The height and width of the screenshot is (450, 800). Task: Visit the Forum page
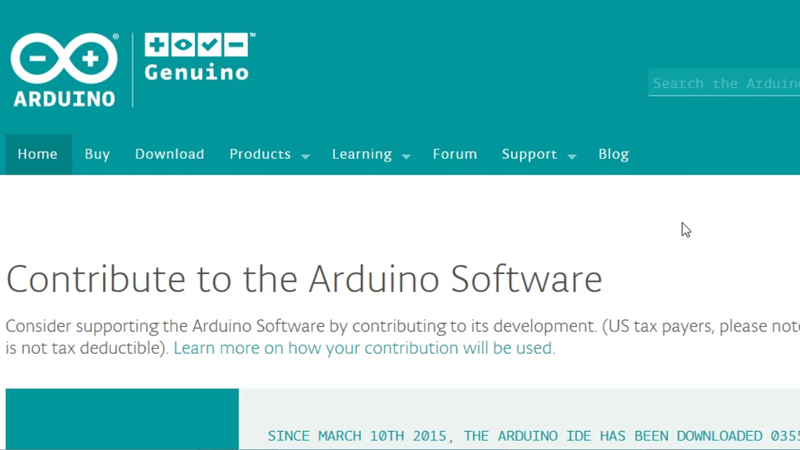point(455,154)
